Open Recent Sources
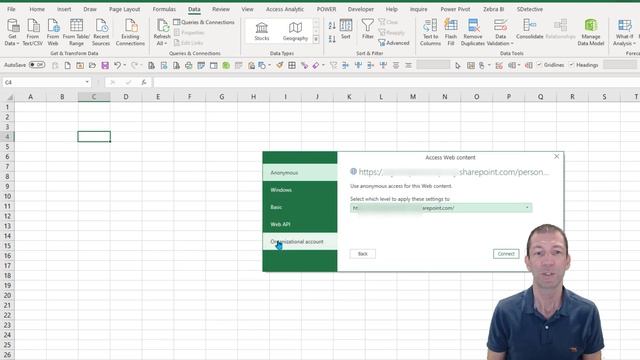The height and width of the screenshot is (360, 640). click(x=101, y=32)
